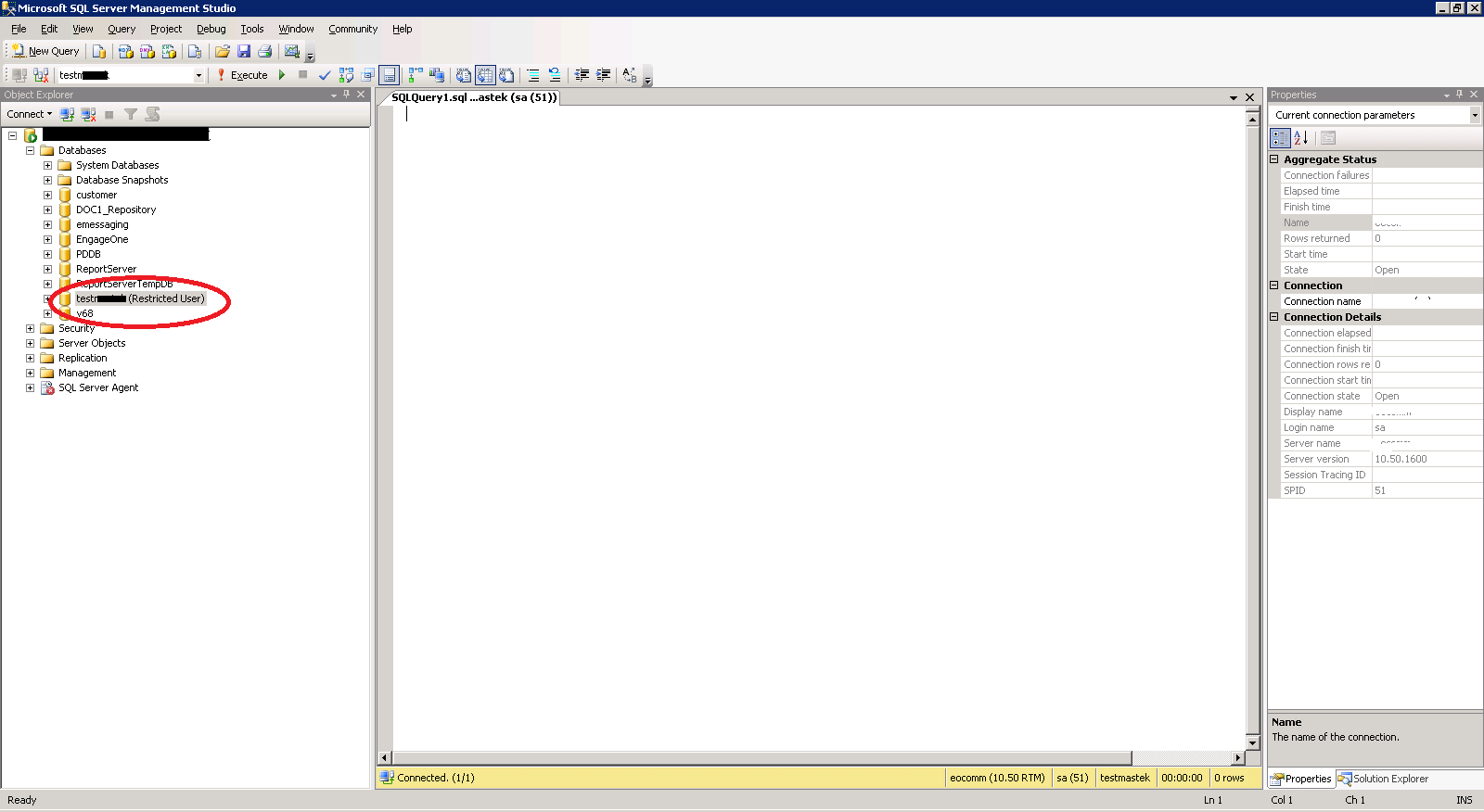Click the Database Engine Query icon
The image size is (1484, 812).
click(99, 51)
